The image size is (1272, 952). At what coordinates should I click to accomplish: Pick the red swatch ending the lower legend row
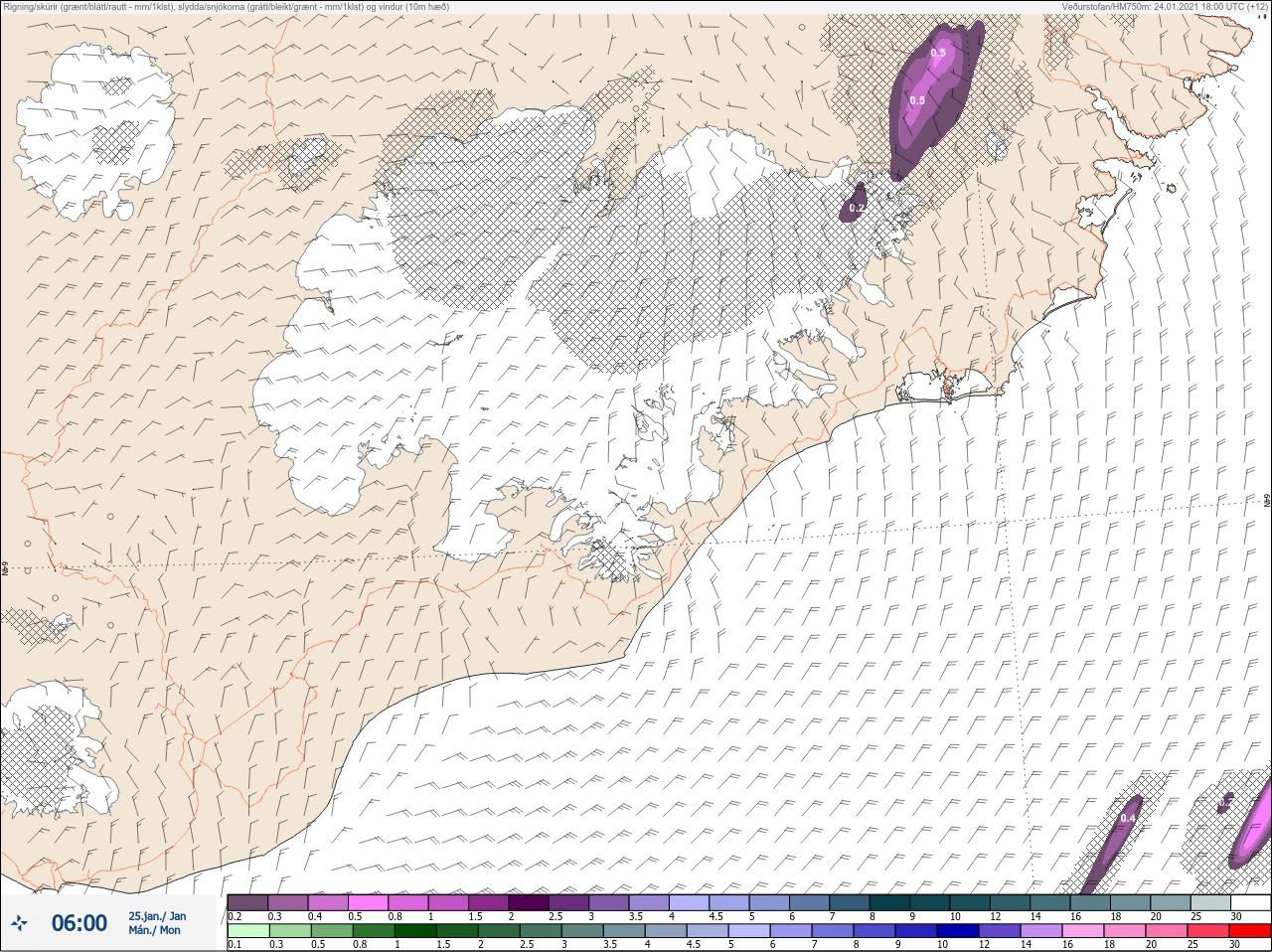point(1249,931)
